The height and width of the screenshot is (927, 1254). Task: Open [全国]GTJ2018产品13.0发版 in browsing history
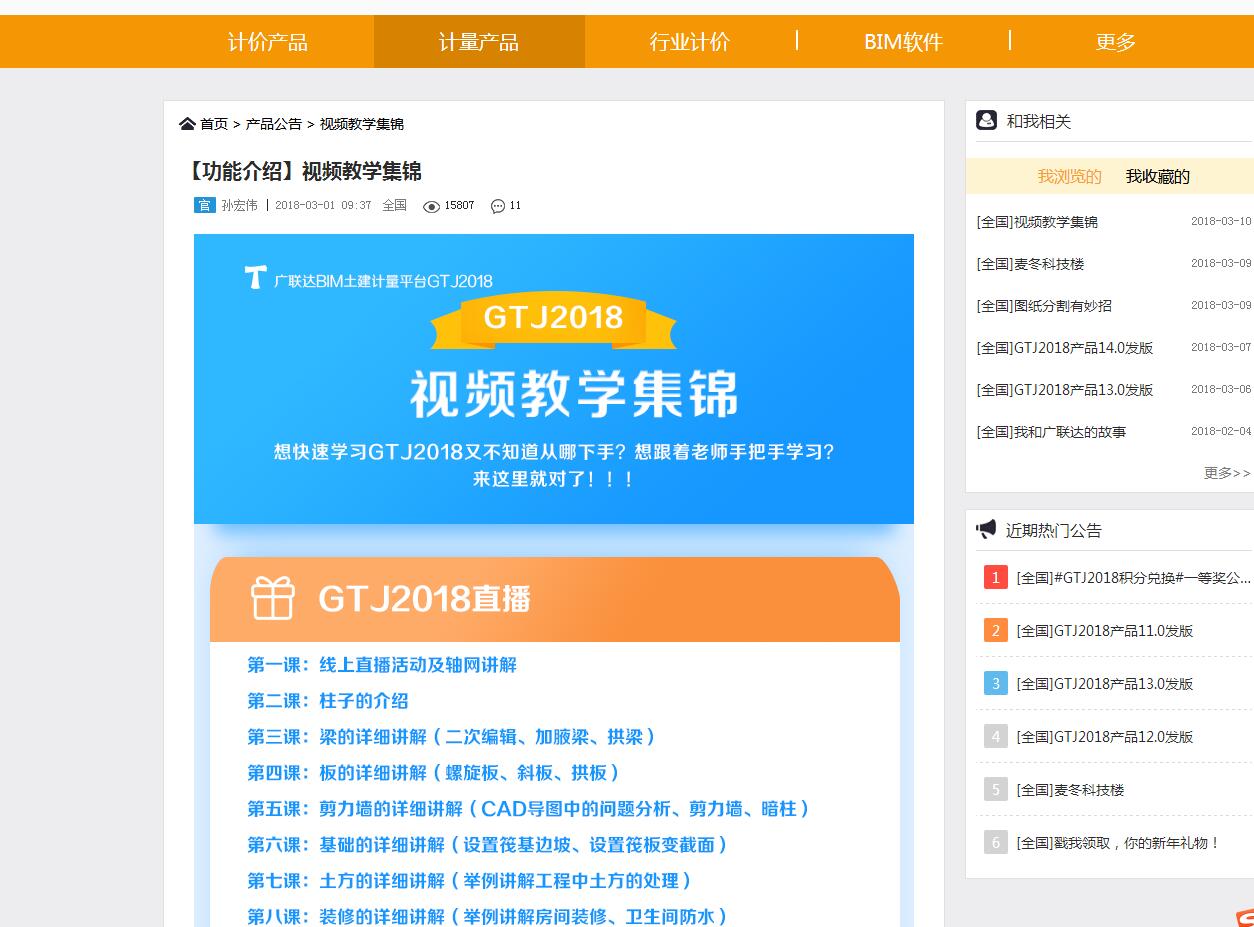tap(1065, 390)
